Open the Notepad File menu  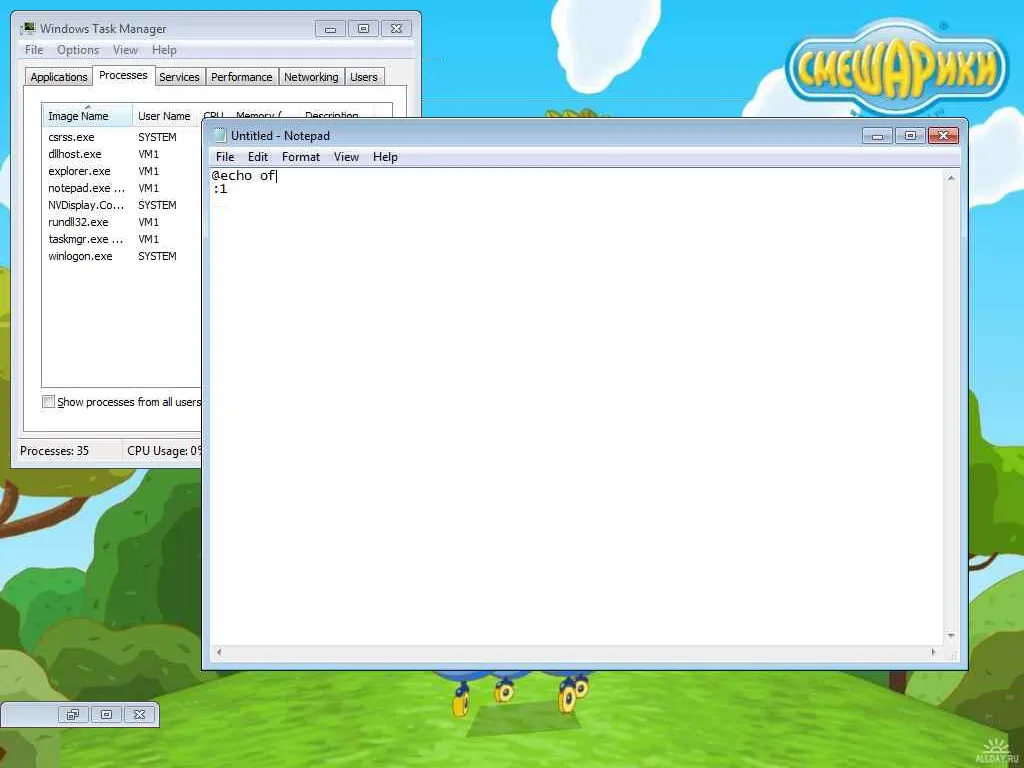[x=225, y=157]
